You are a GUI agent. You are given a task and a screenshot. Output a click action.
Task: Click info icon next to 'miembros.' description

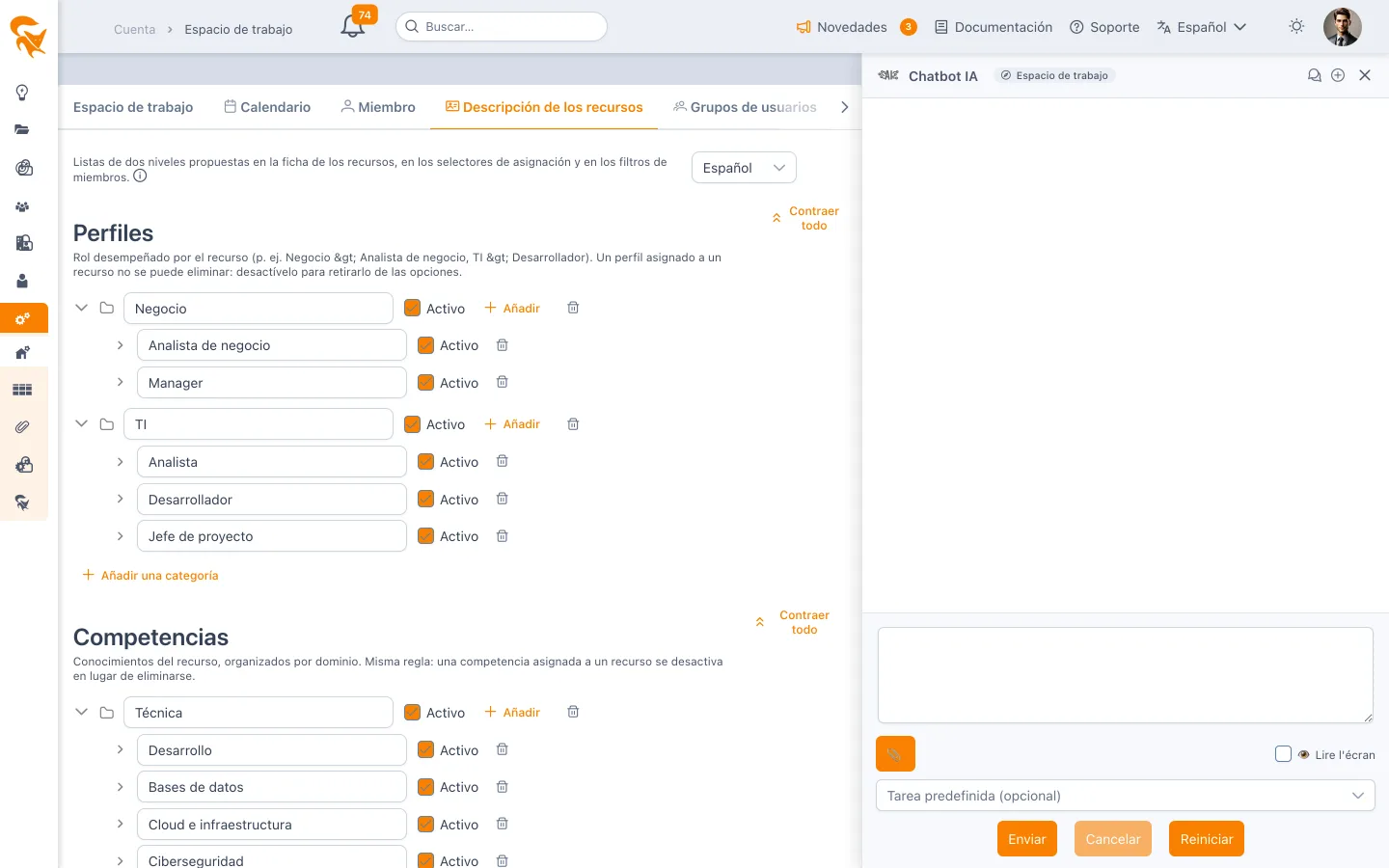point(140,176)
